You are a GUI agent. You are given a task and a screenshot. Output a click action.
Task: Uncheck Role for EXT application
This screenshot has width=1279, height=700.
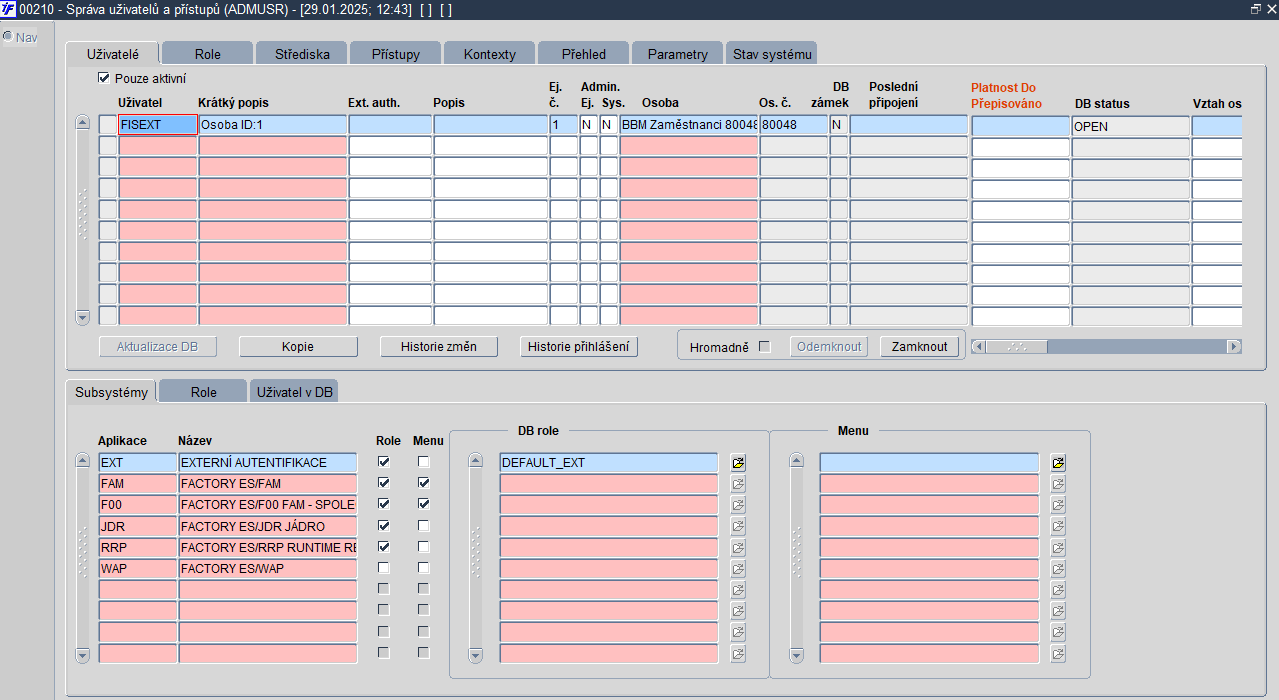383,462
